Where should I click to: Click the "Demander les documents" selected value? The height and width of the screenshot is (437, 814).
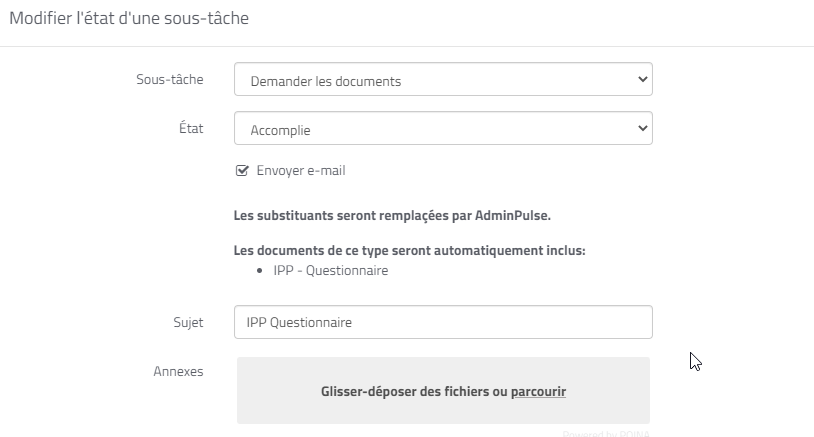(326, 81)
